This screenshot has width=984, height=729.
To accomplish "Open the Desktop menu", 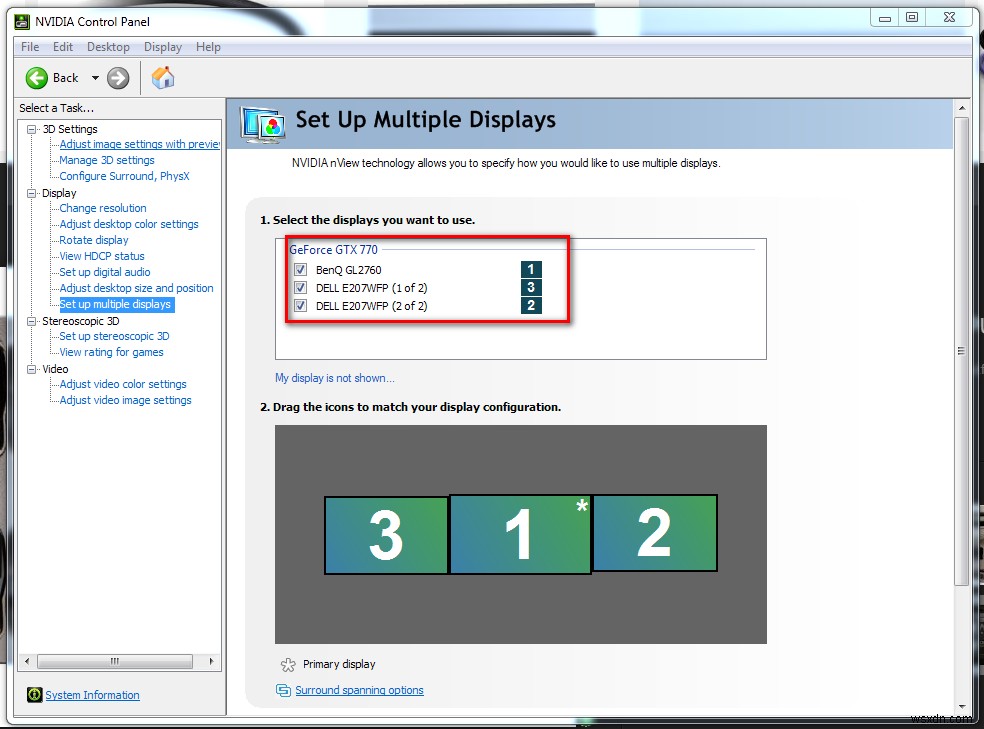I will click(108, 47).
